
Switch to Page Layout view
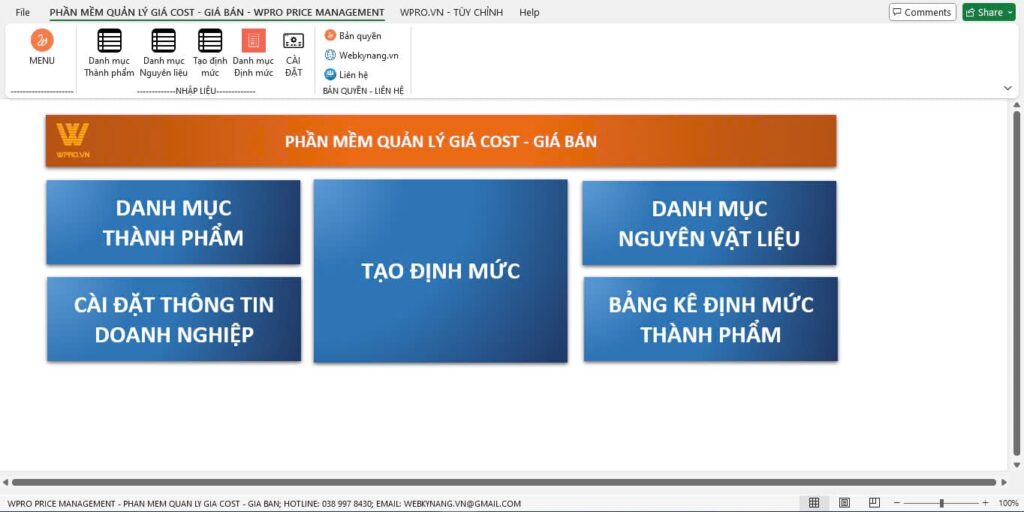pos(844,503)
